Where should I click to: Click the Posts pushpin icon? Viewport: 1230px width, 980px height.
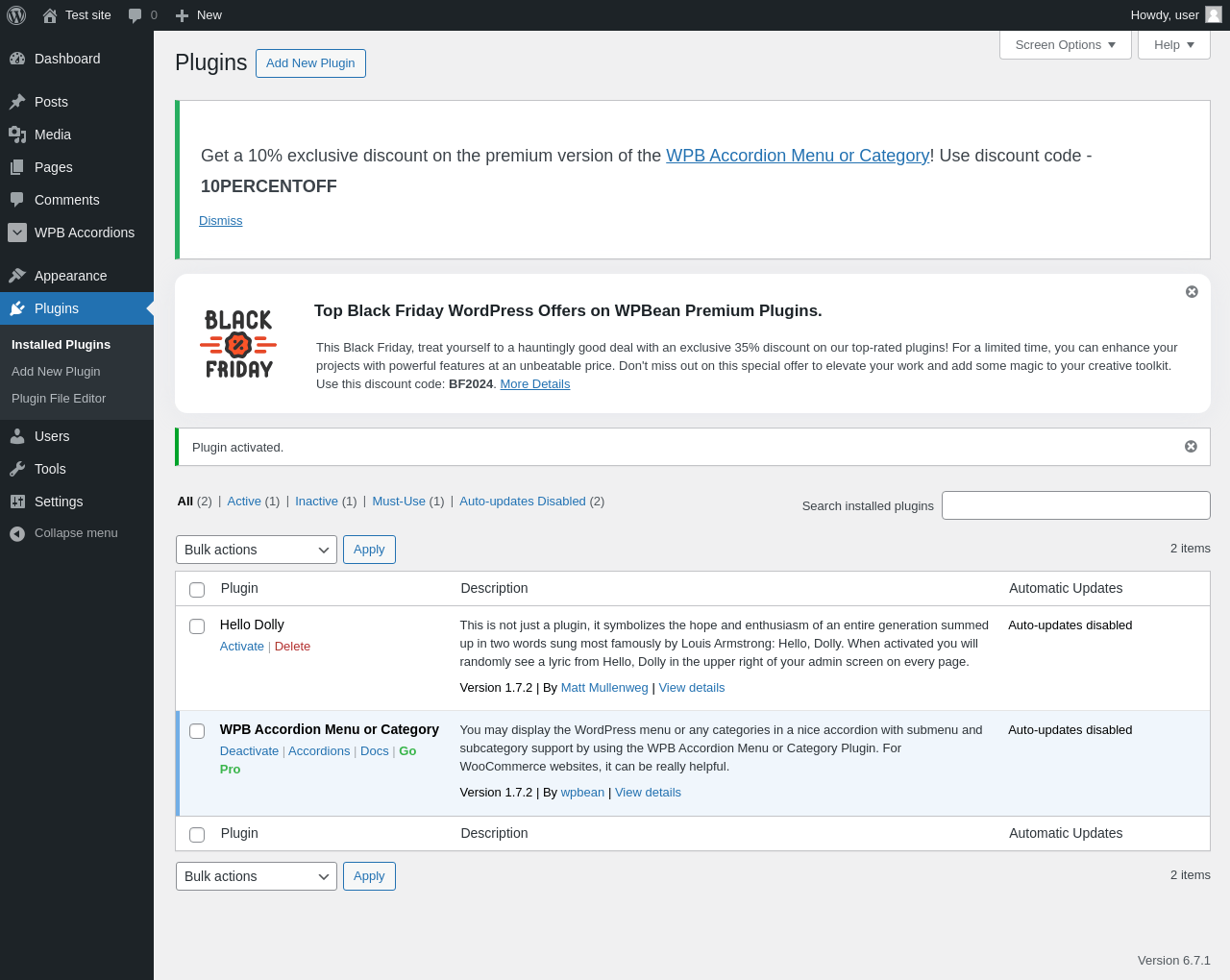pos(17,102)
